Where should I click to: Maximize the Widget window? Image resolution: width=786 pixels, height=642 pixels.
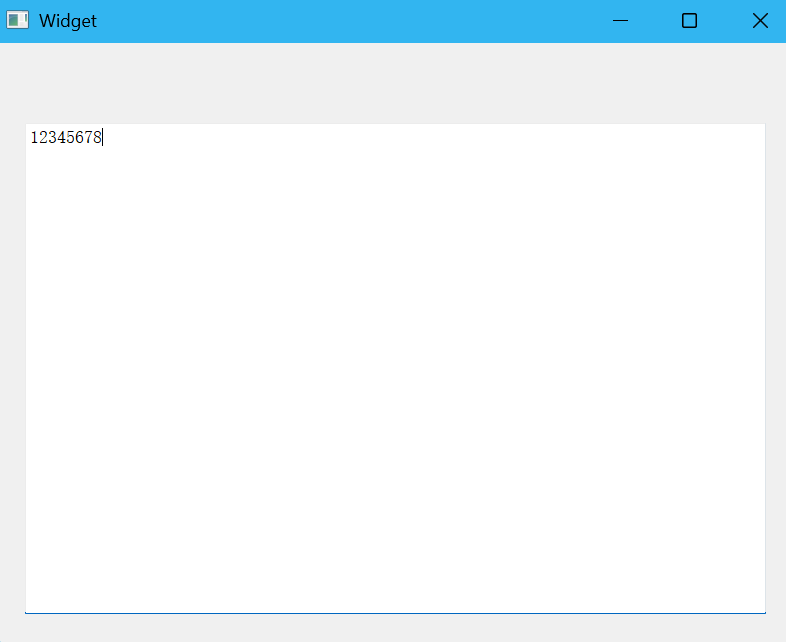pyautogui.click(x=689, y=21)
